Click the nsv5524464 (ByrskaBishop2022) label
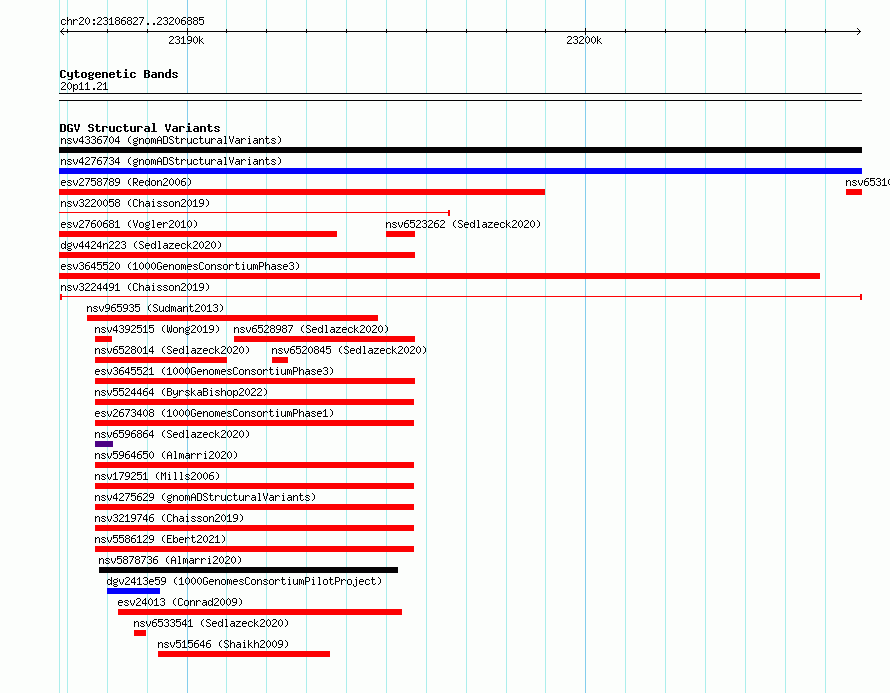This screenshot has height=693, width=890. [181, 392]
